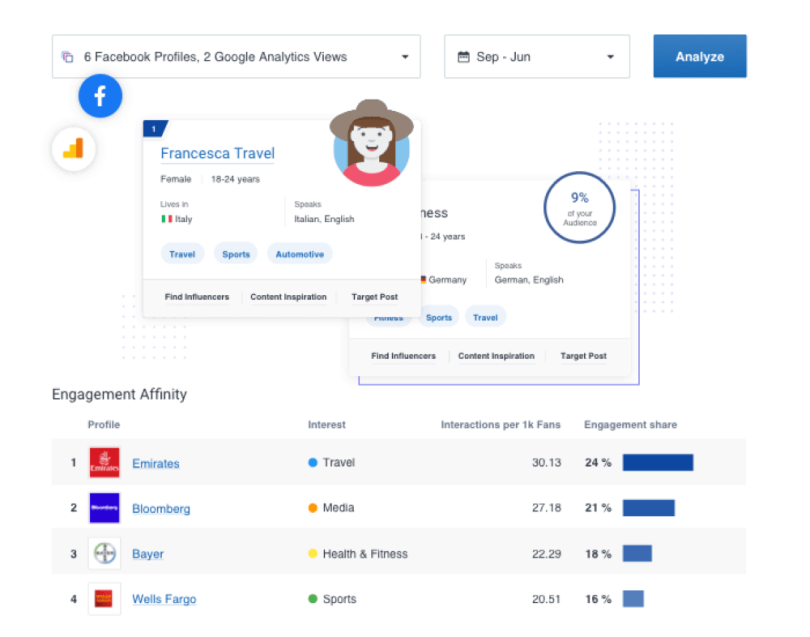Image resolution: width=810 pixels, height=637 pixels.
Task: Open the Wells Fargo profile link
Action: 164,599
